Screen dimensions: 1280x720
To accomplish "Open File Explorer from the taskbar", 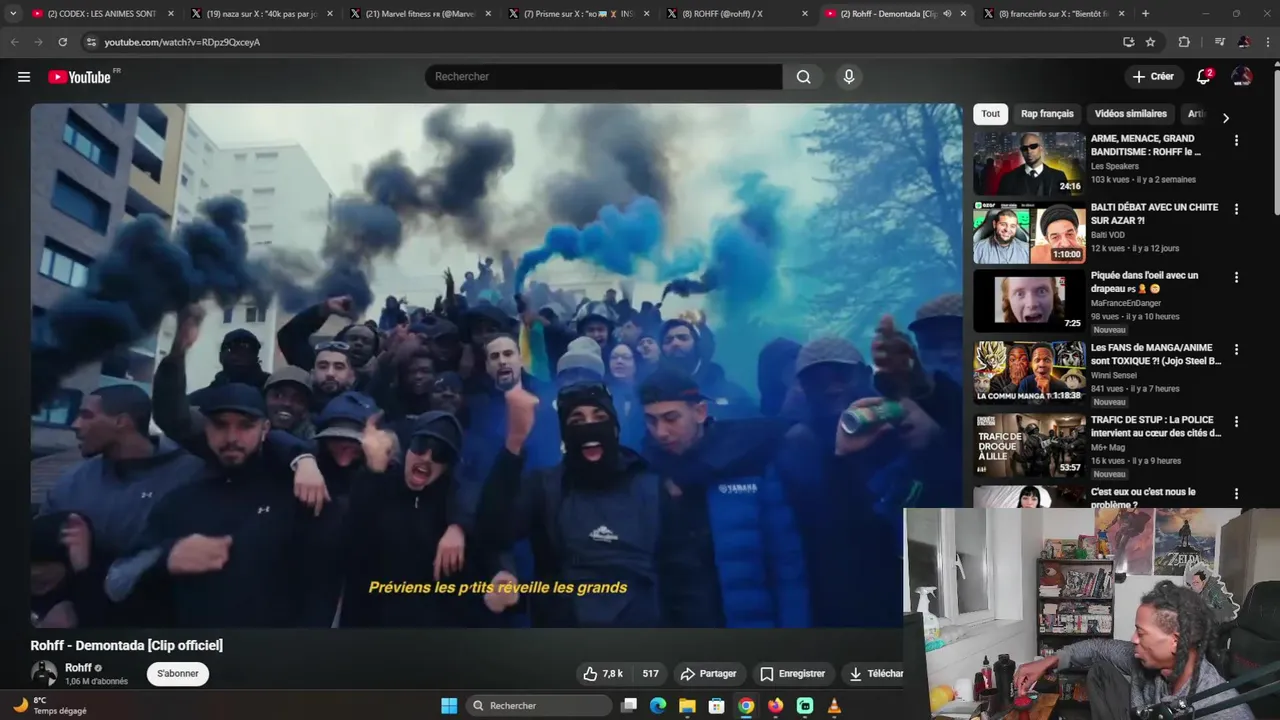I will coord(687,705).
